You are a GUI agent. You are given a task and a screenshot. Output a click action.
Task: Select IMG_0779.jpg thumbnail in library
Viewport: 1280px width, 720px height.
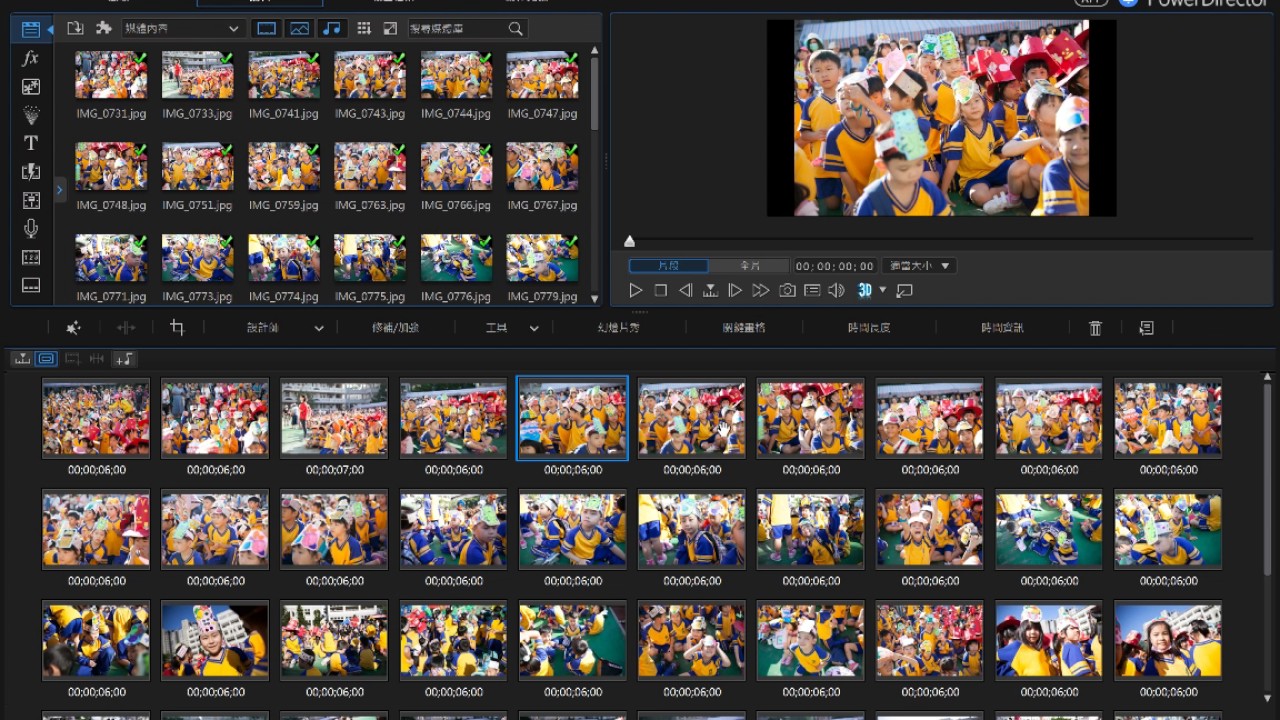(x=542, y=258)
